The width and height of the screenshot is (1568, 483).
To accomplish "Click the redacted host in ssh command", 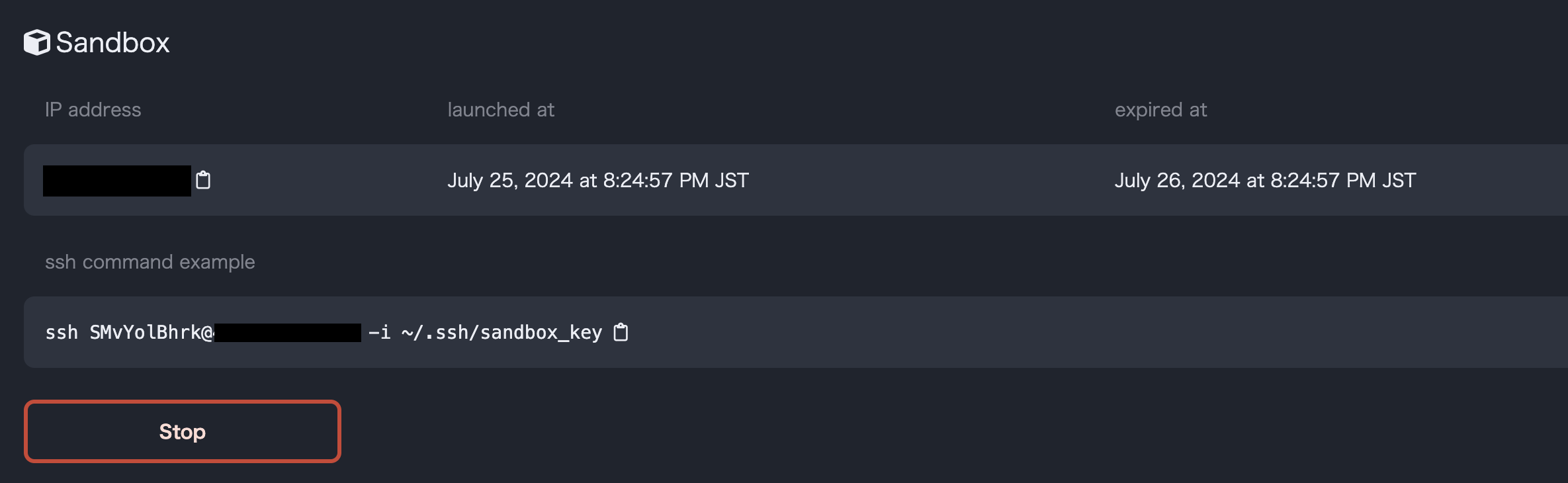I will (288, 332).
